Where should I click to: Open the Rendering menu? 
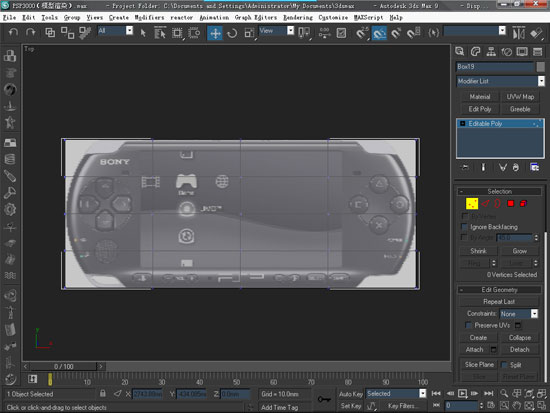pos(298,17)
